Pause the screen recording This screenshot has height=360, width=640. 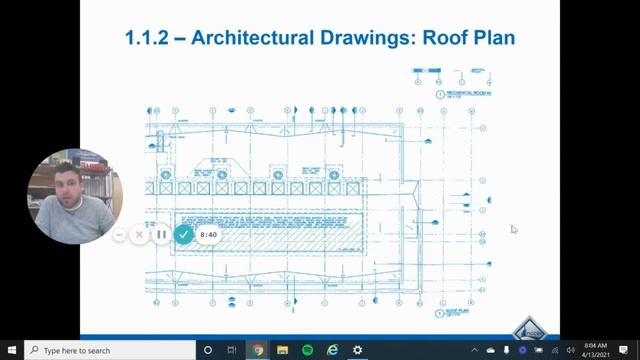click(x=161, y=235)
